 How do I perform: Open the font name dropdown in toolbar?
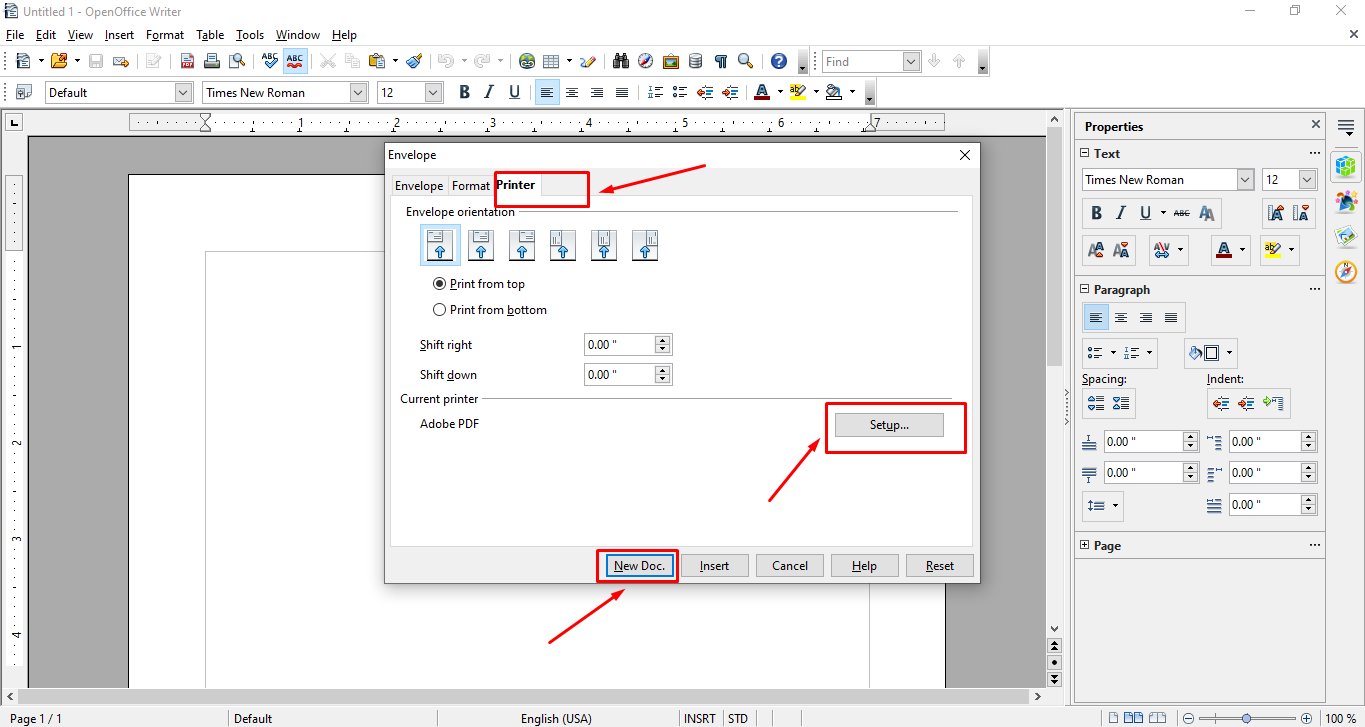(x=358, y=92)
